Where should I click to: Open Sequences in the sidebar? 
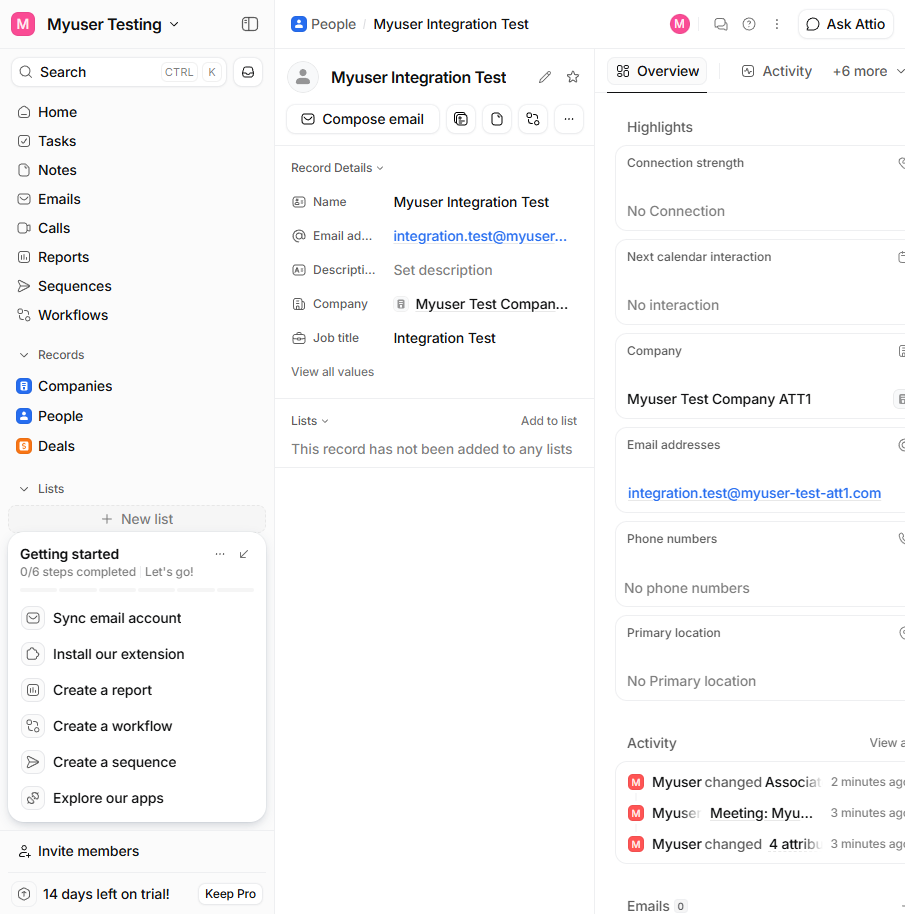pos(137,286)
